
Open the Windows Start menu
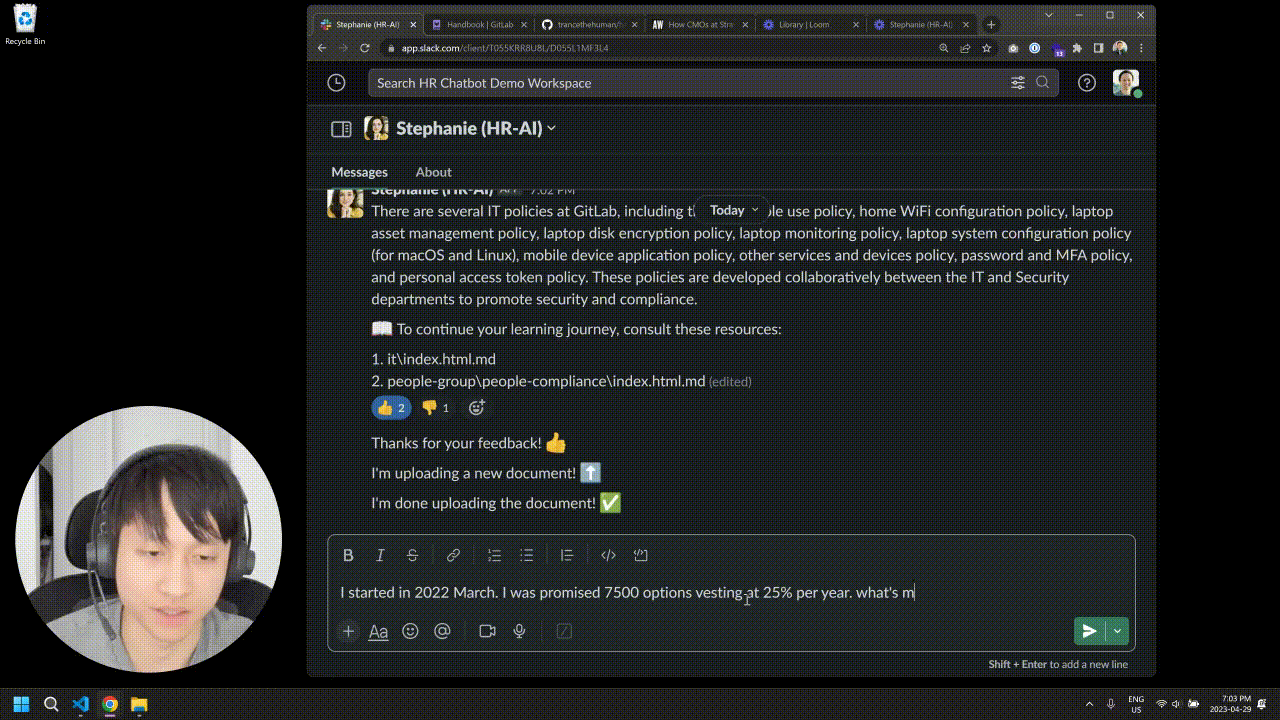point(22,704)
